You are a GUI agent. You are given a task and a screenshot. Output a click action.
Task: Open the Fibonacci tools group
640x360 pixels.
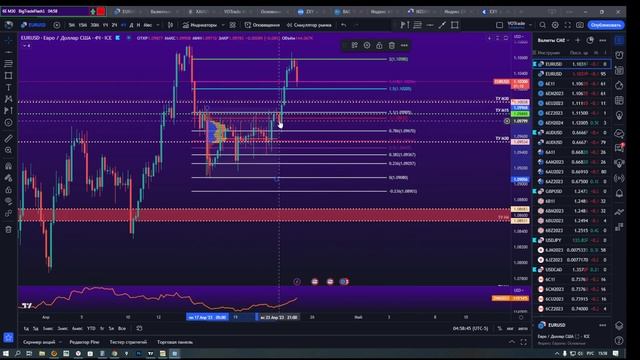pyautogui.click(x=8, y=64)
